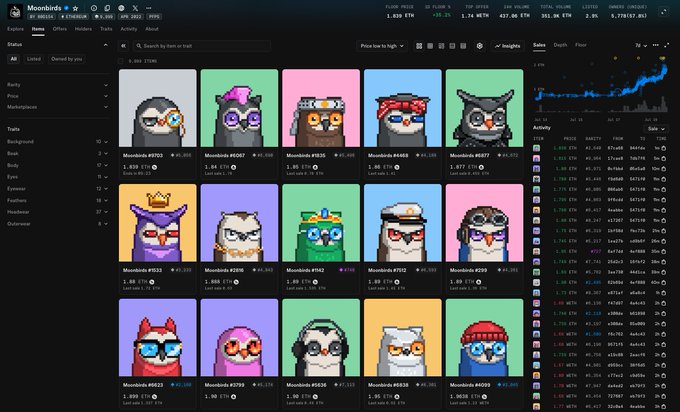Open the display settings gear icon
The height and width of the screenshot is (412, 680).
(x=480, y=46)
